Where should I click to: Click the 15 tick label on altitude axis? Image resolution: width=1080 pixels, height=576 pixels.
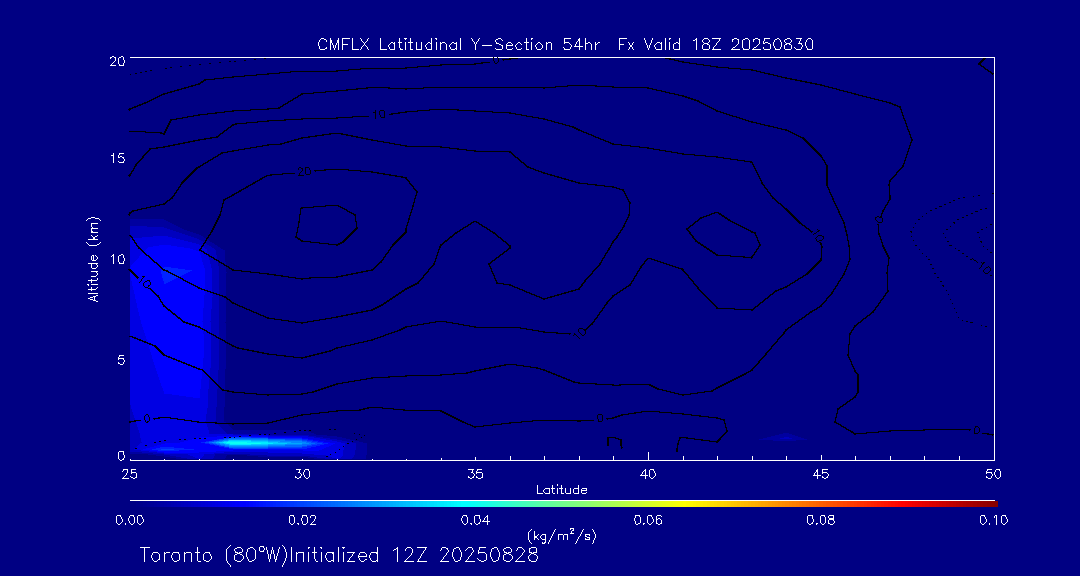pos(114,159)
